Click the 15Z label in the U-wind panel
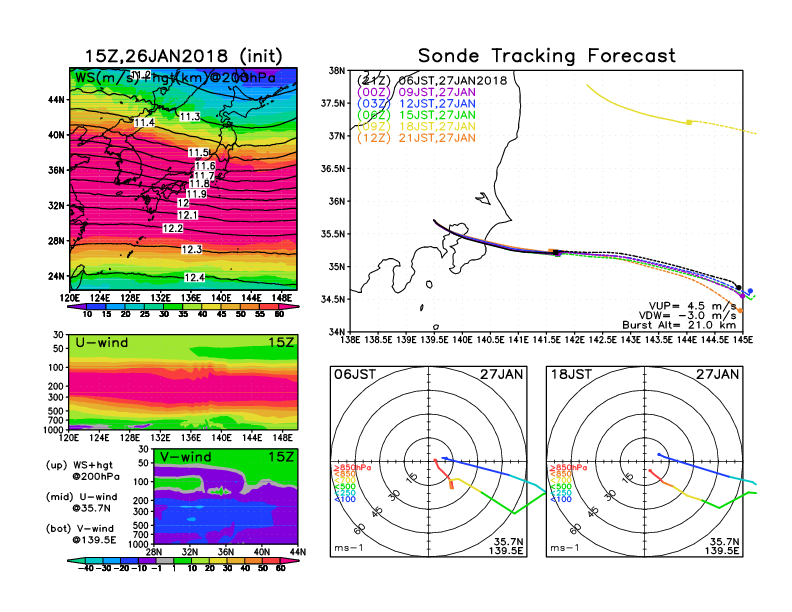This screenshot has width=792, height=612. [x=281, y=343]
